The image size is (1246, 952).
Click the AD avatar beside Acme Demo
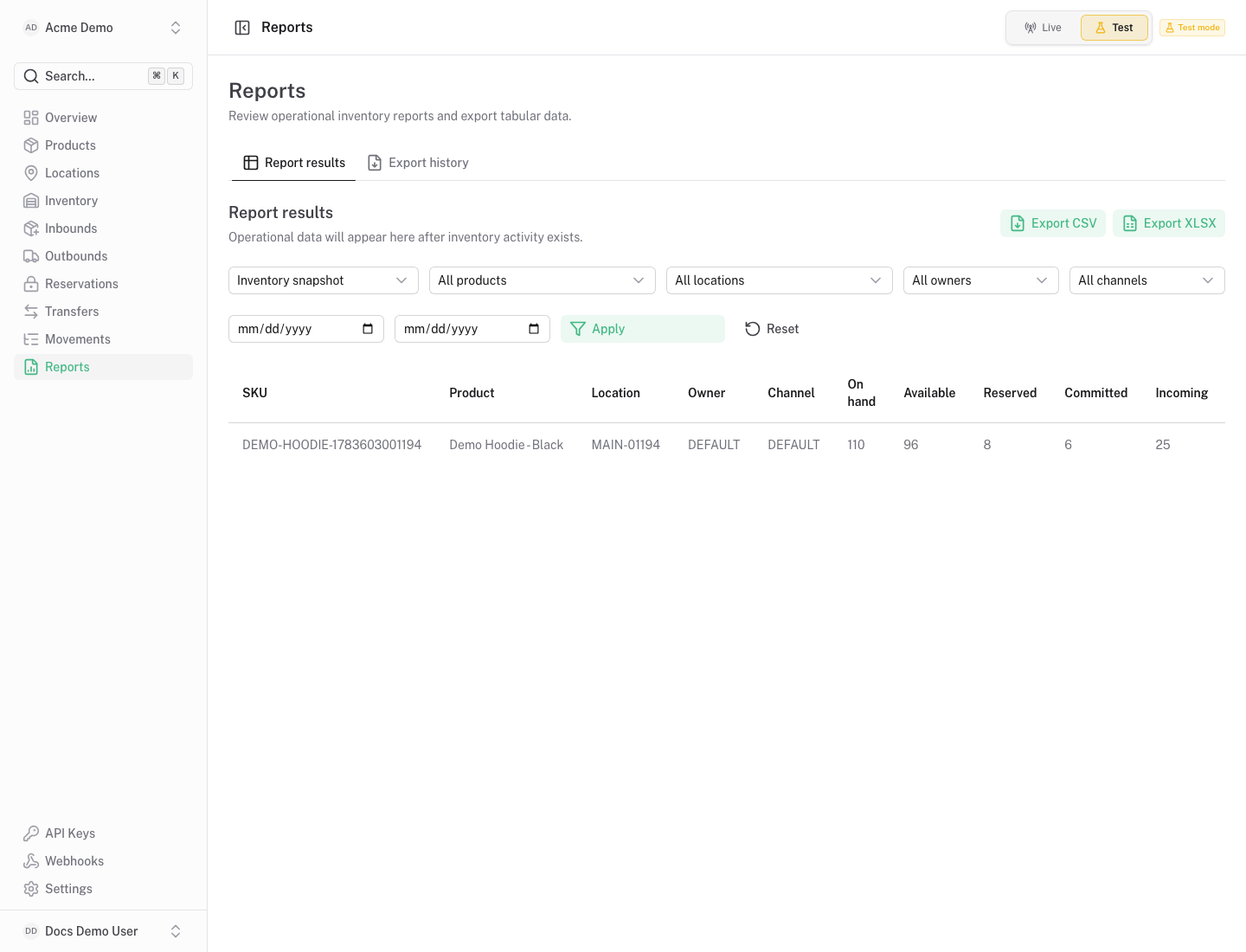[x=31, y=28]
